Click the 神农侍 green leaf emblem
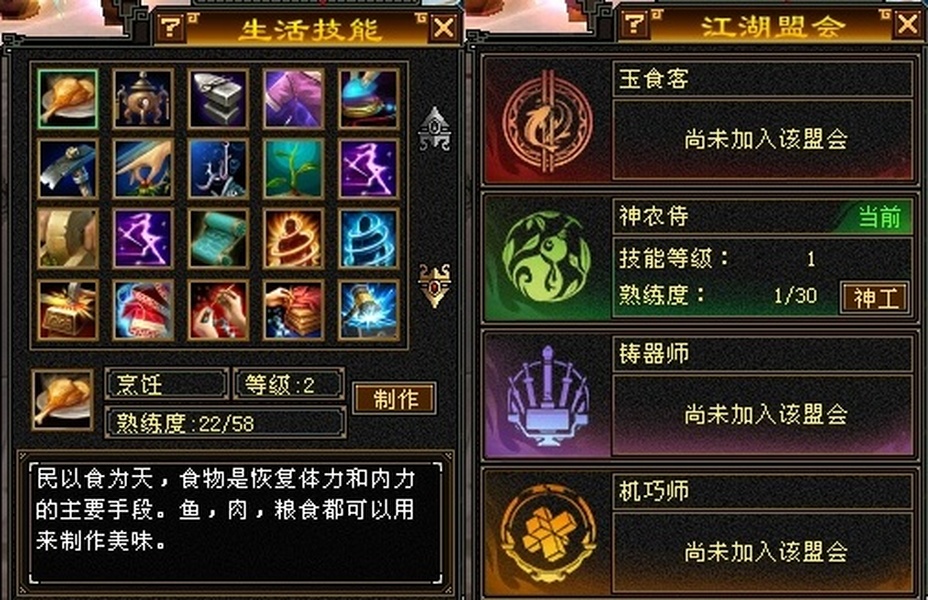 [546, 257]
